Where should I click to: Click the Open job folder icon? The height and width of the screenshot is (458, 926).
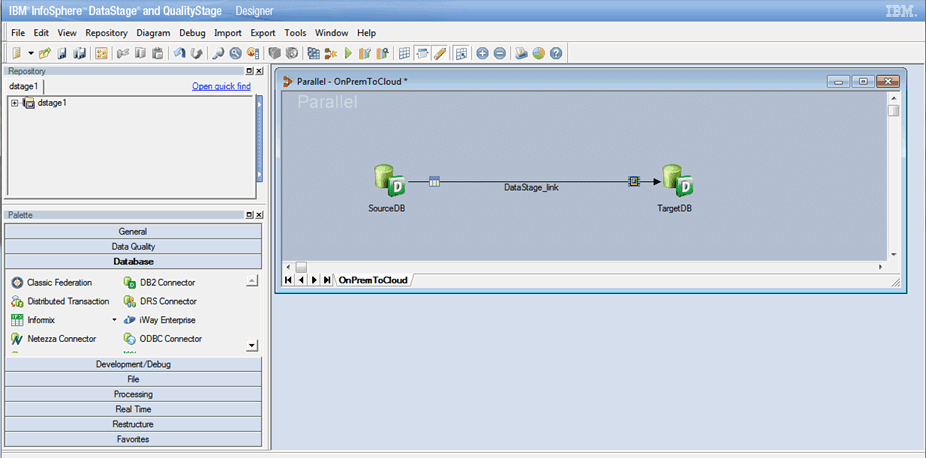(45, 54)
